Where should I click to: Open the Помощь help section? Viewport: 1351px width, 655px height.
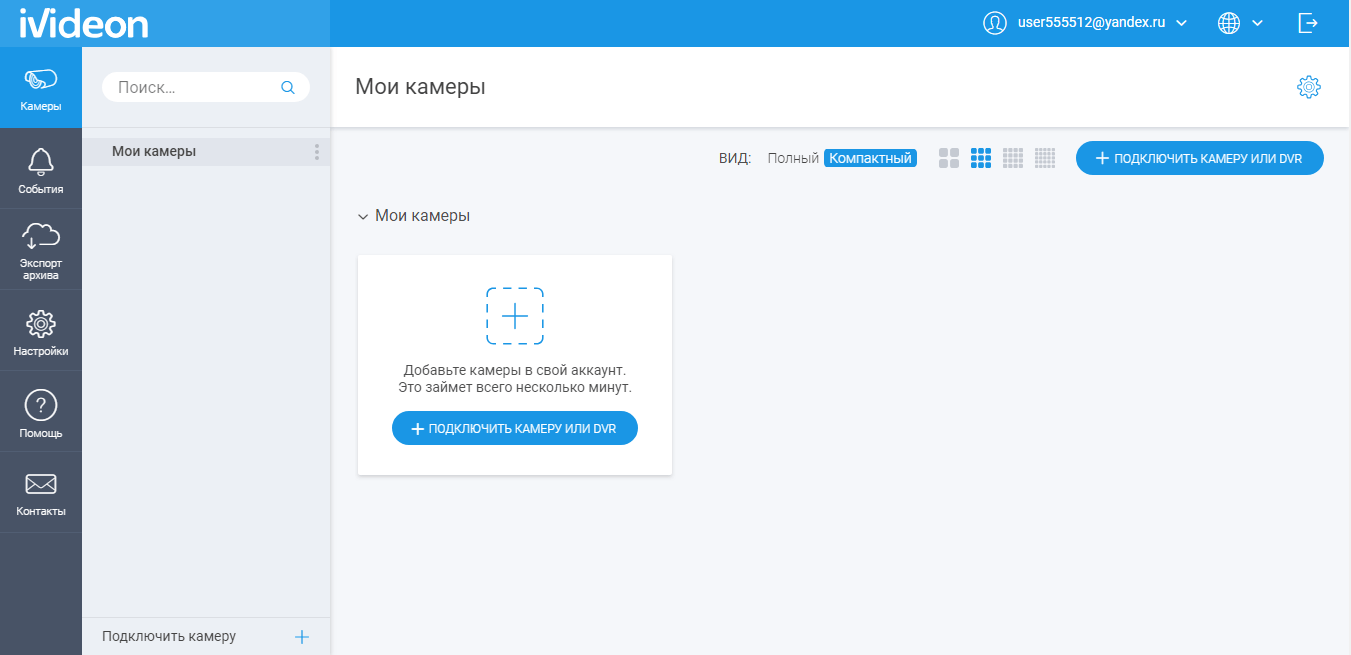click(40, 413)
